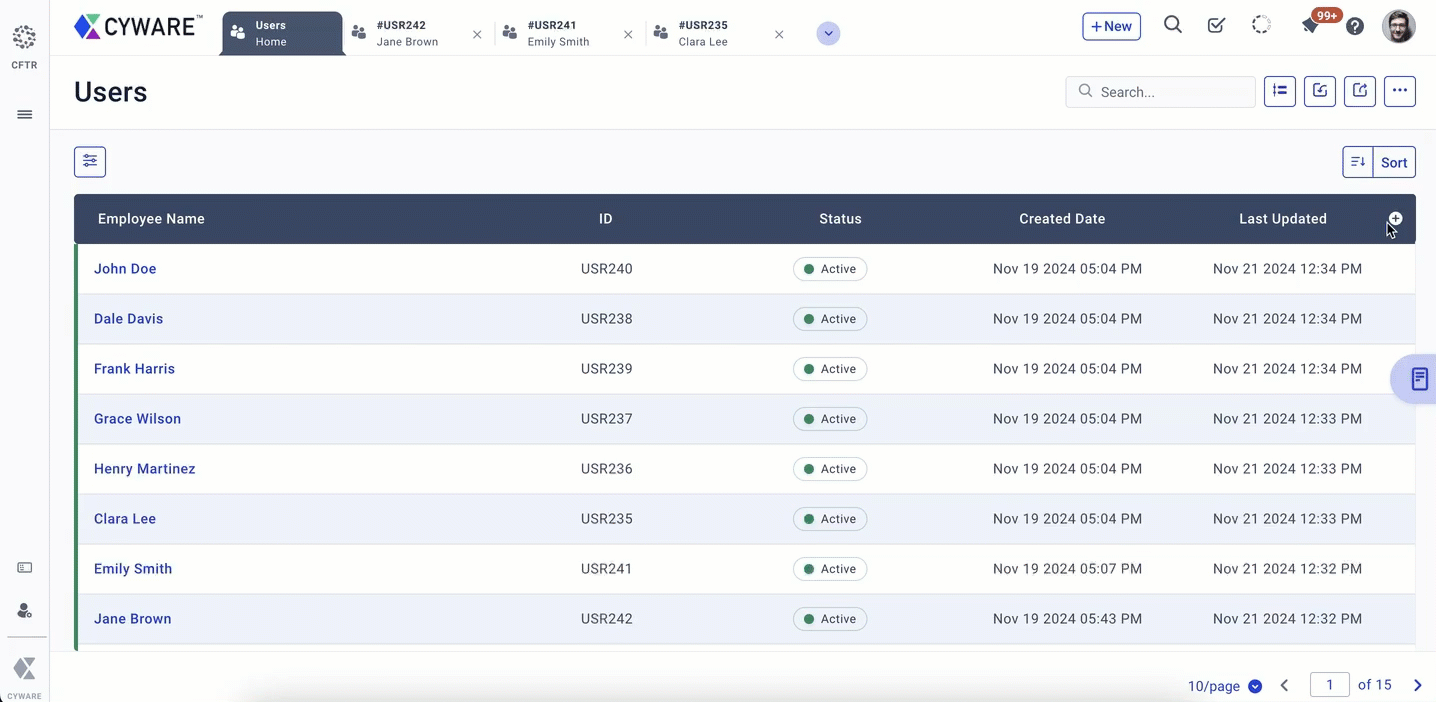The height and width of the screenshot is (702, 1436).
Task: Expand the hidden tabs dropdown arrow
Action: (x=828, y=34)
